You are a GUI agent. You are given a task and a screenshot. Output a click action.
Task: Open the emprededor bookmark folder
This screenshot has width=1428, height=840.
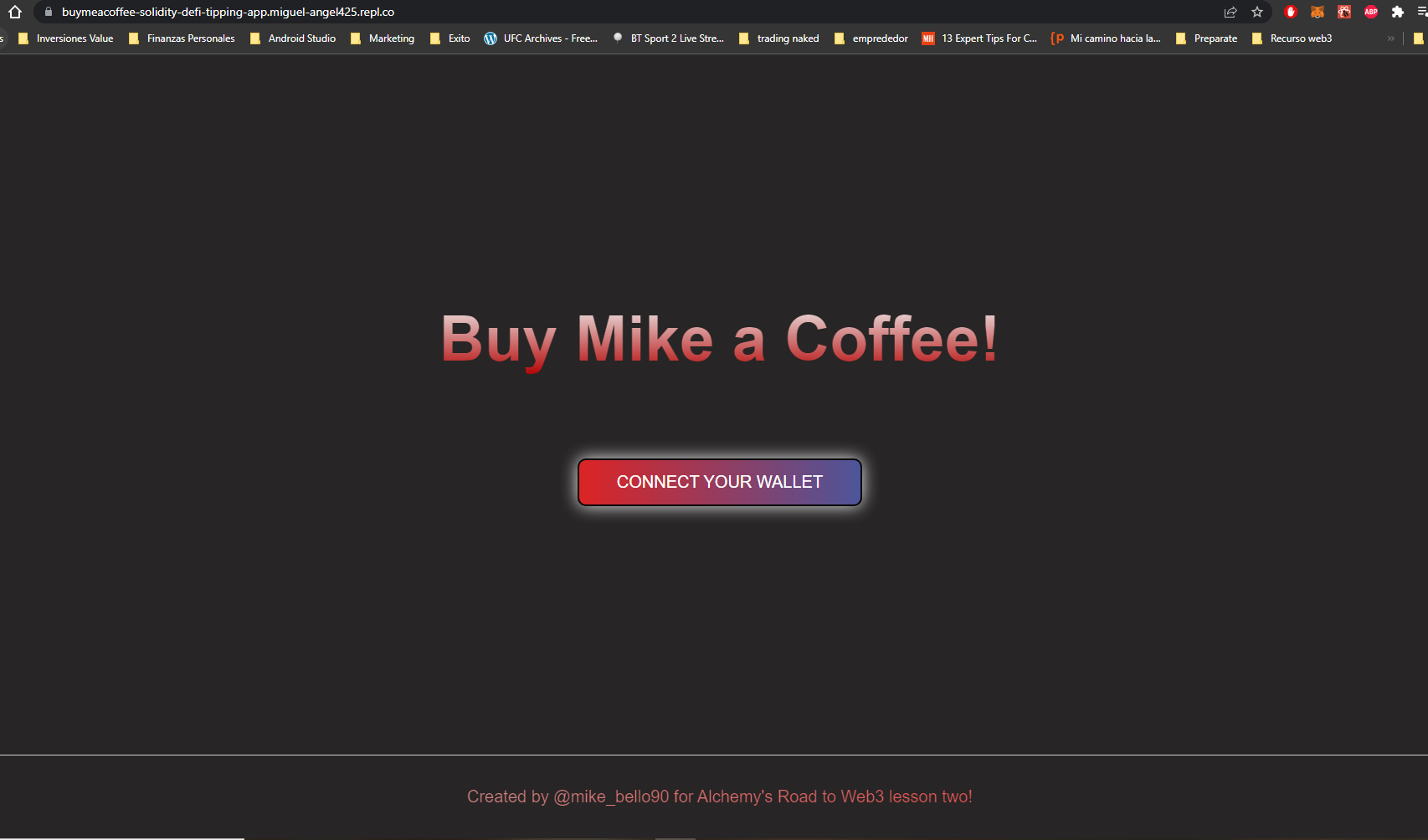tap(871, 38)
